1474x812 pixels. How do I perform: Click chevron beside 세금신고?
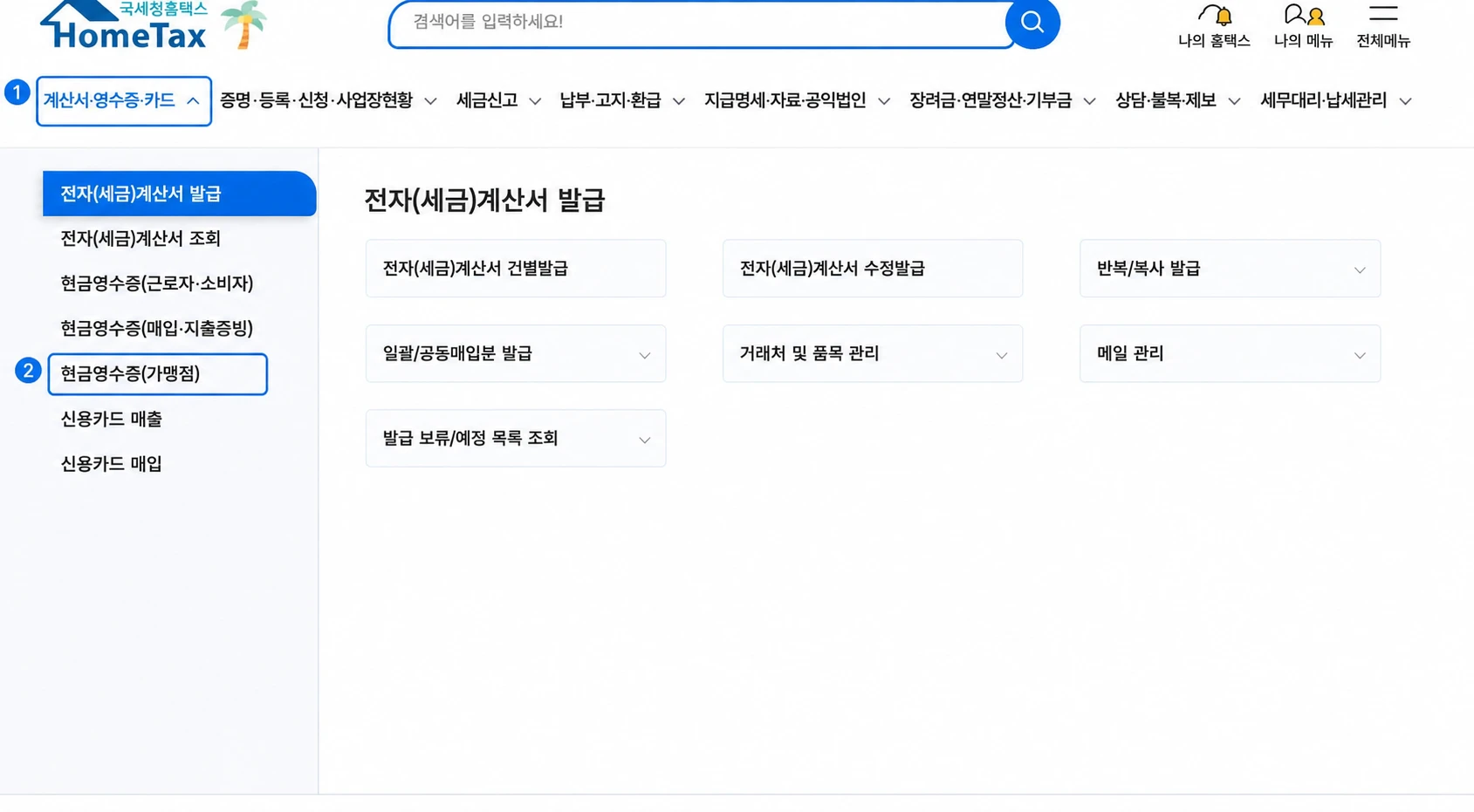click(535, 102)
